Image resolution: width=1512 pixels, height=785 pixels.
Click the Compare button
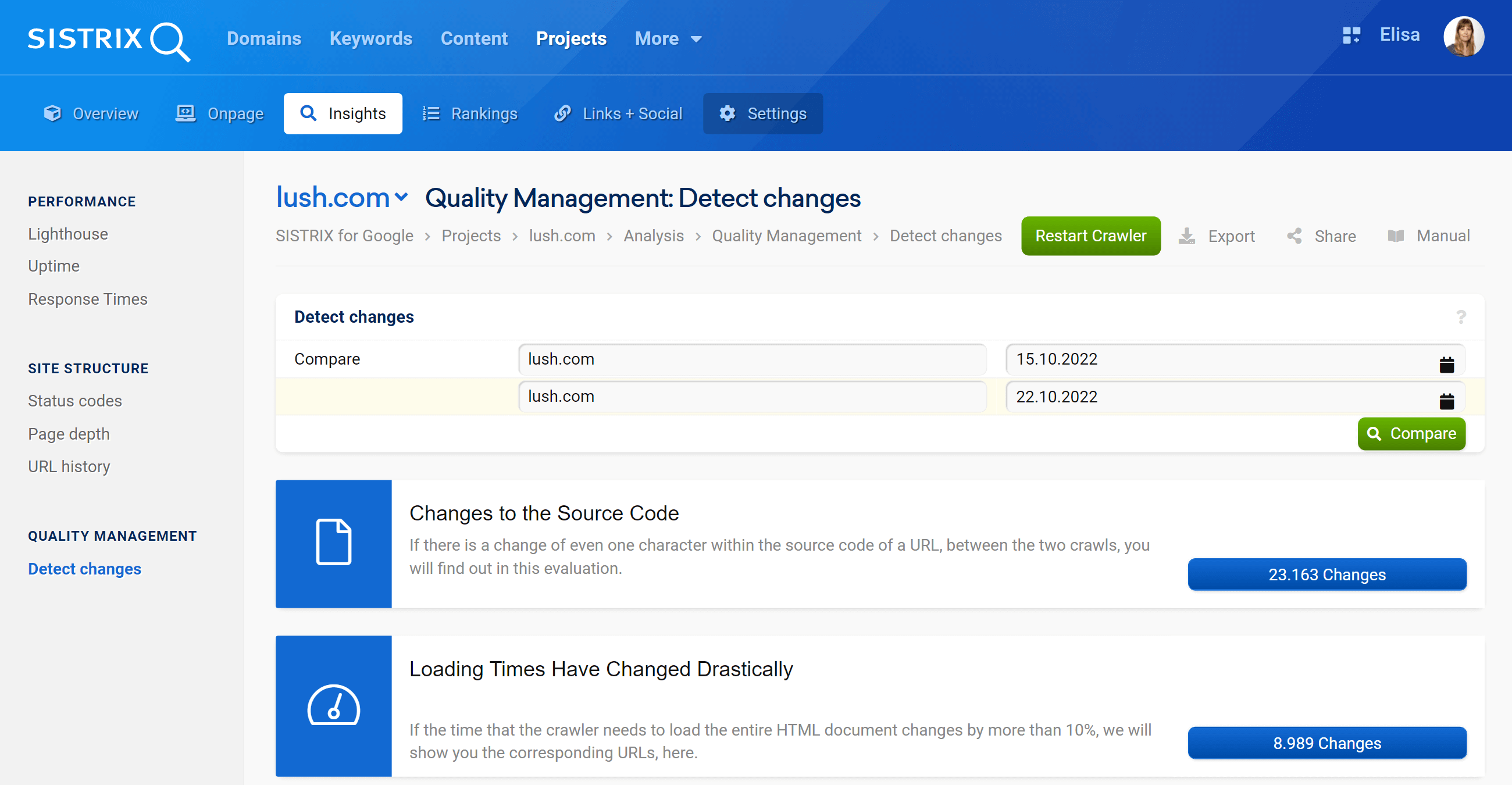pos(1411,434)
